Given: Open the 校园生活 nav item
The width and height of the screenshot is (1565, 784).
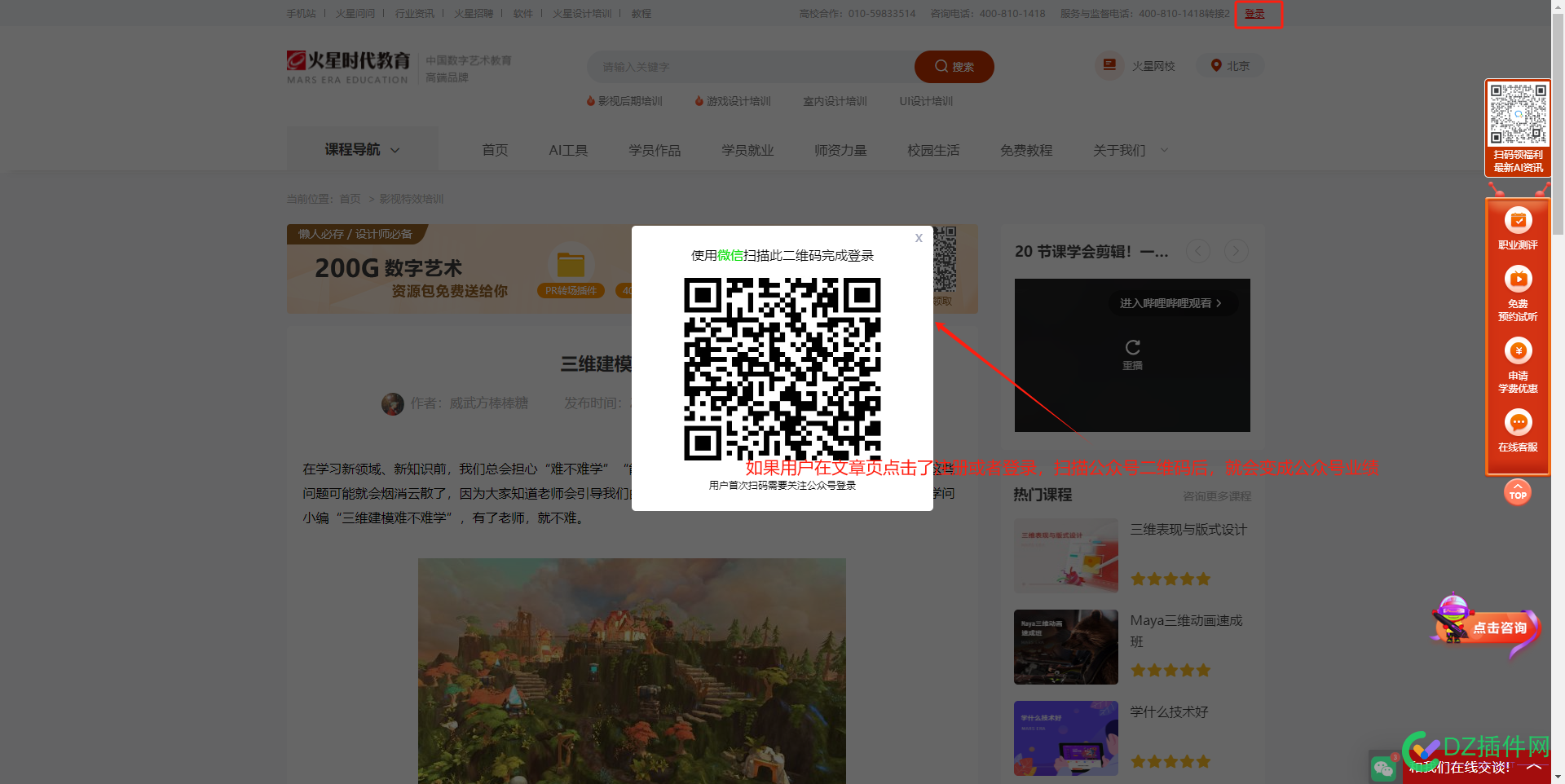Looking at the screenshot, I should (x=933, y=150).
